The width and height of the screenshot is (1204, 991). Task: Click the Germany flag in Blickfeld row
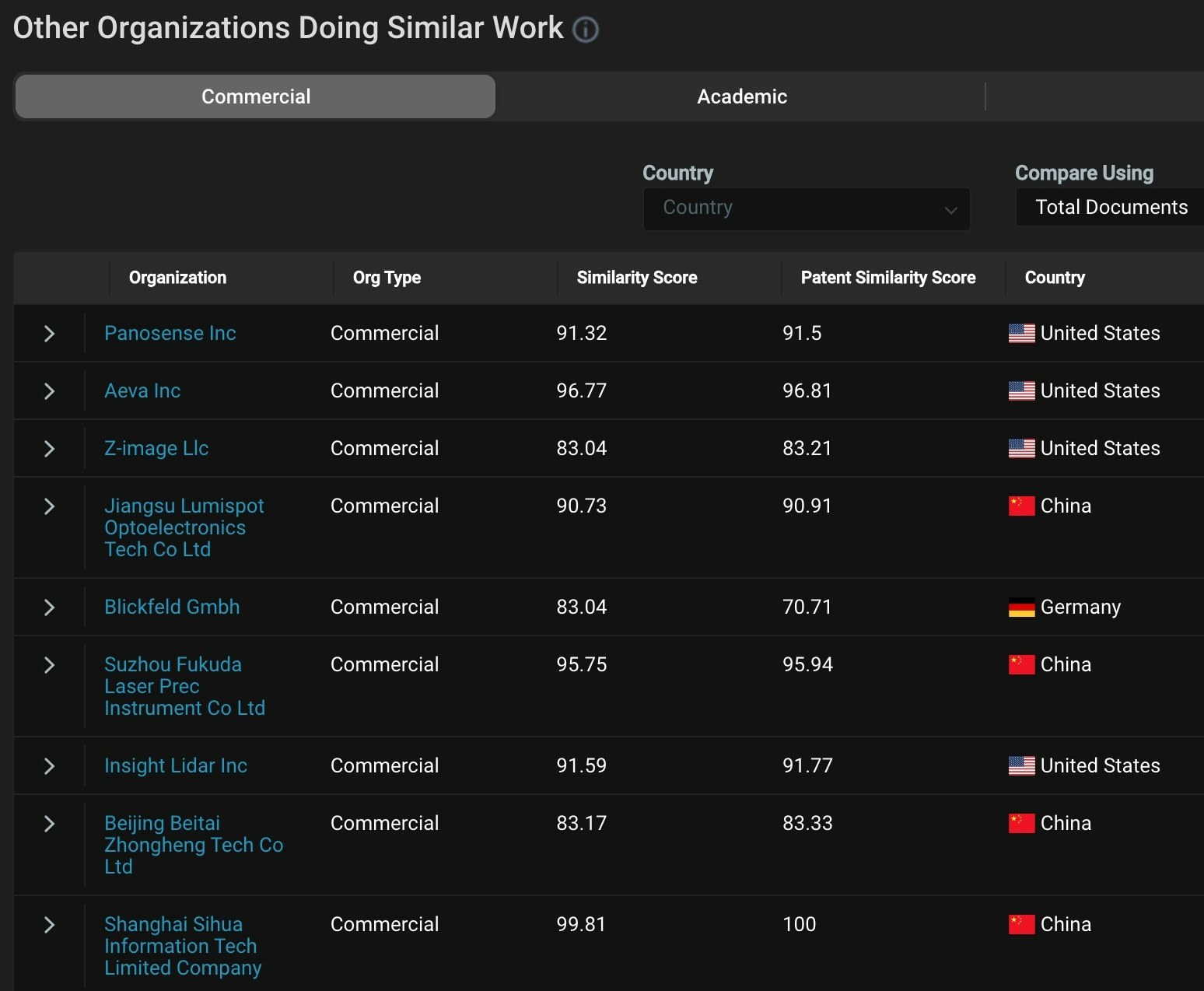[x=1021, y=607]
